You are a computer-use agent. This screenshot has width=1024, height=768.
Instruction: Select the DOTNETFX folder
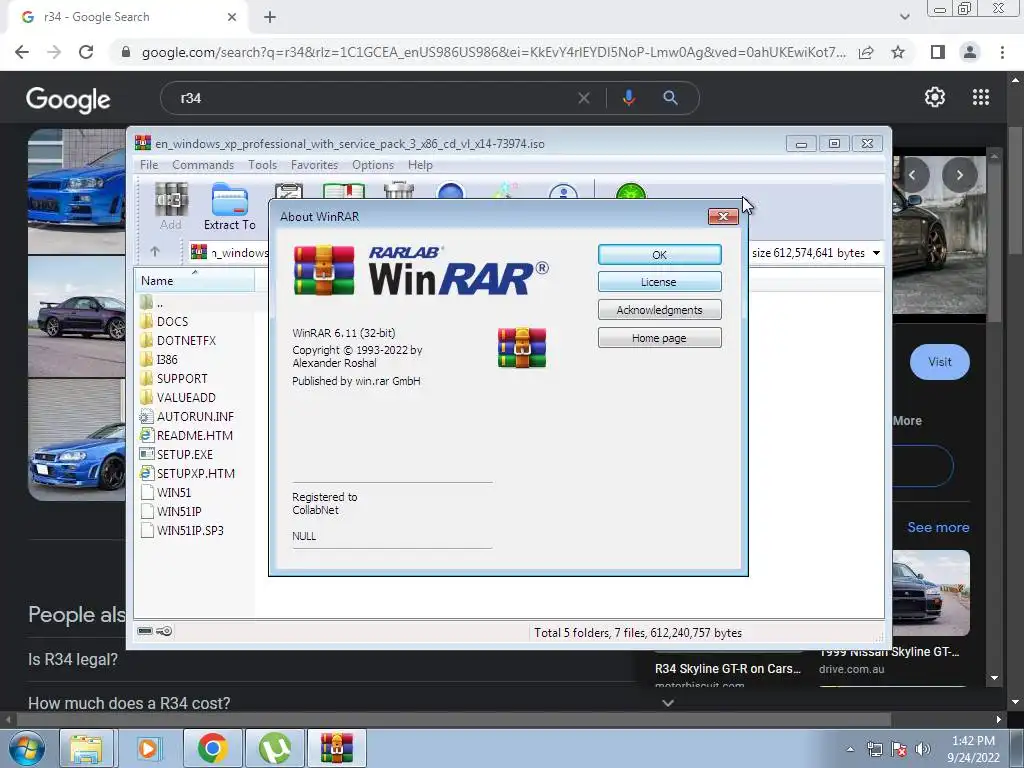pos(186,340)
